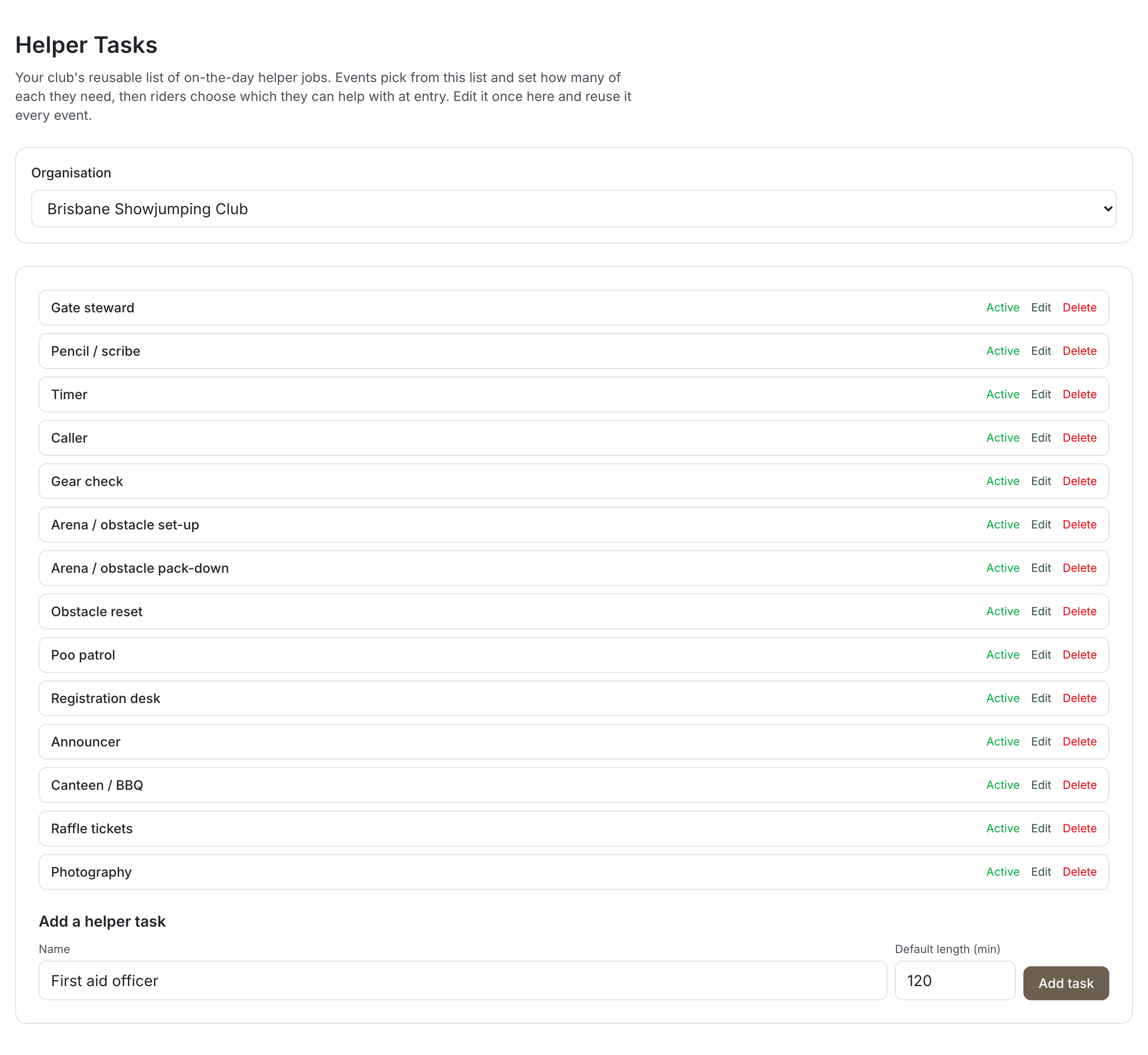The height and width of the screenshot is (1055, 1148).
Task: Click the Name field containing First aid officer
Action: pos(463,981)
